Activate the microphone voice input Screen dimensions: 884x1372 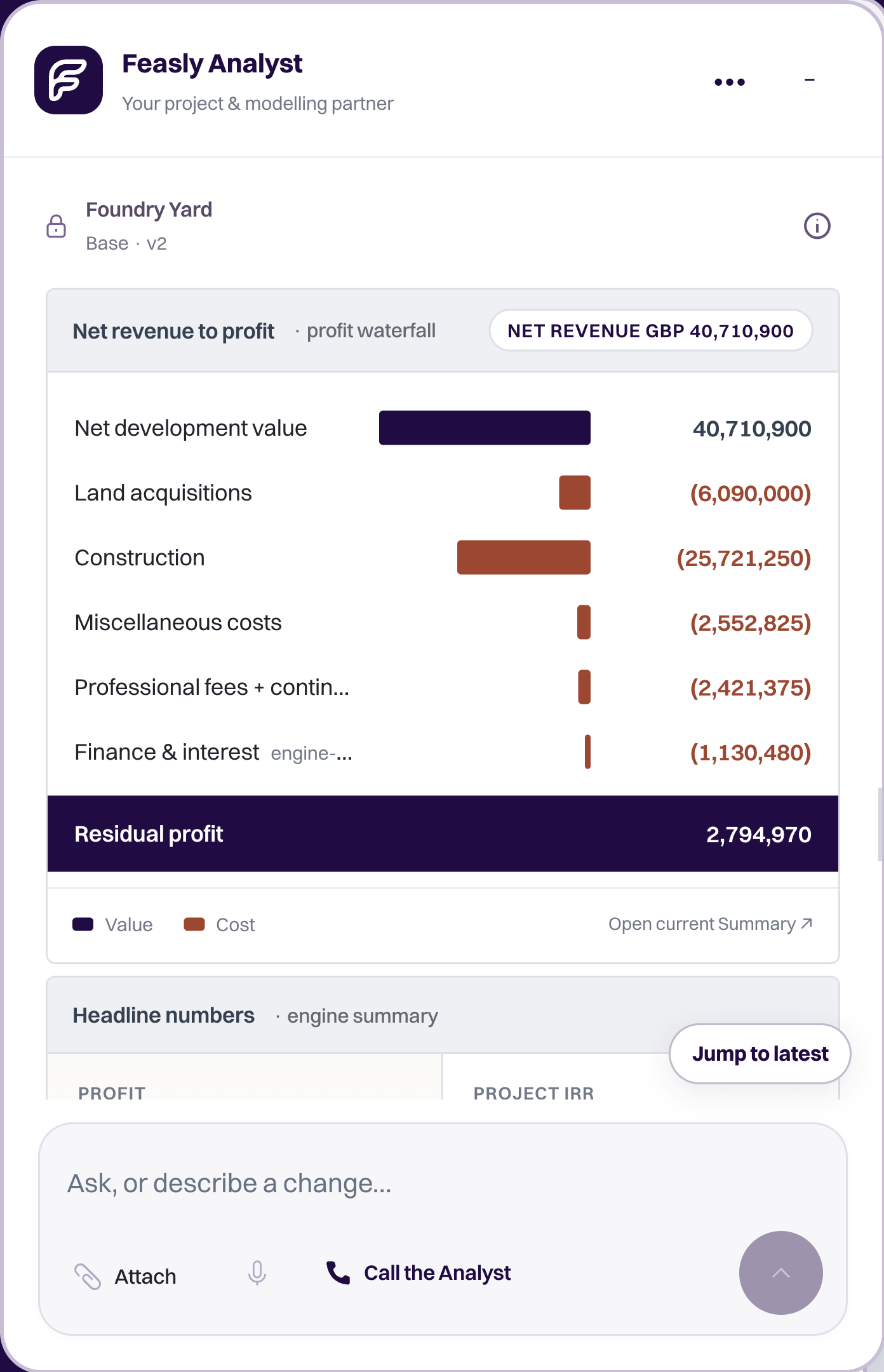[x=257, y=1273]
